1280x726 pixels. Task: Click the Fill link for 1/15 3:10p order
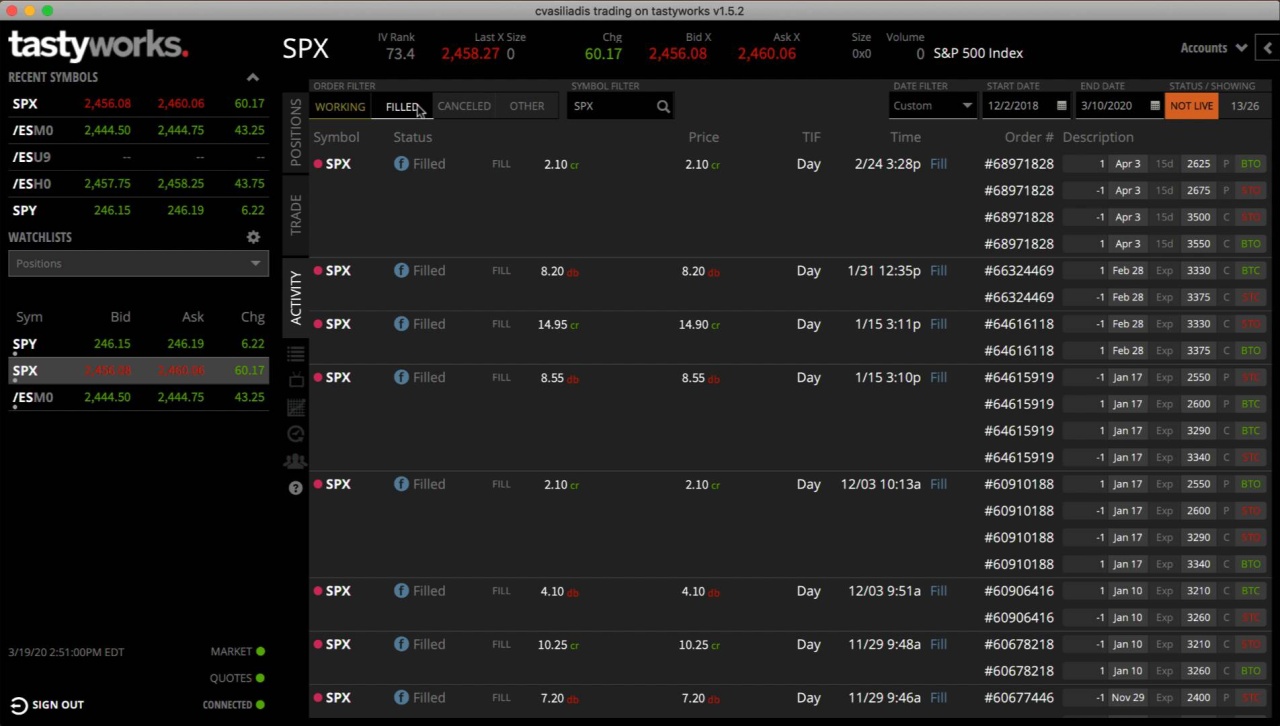click(x=938, y=377)
